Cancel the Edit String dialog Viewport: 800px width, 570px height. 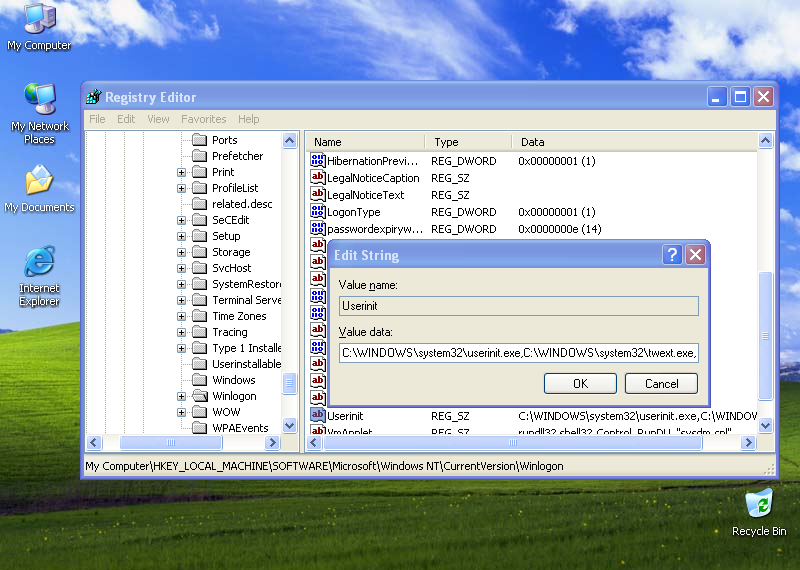point(661,383)
